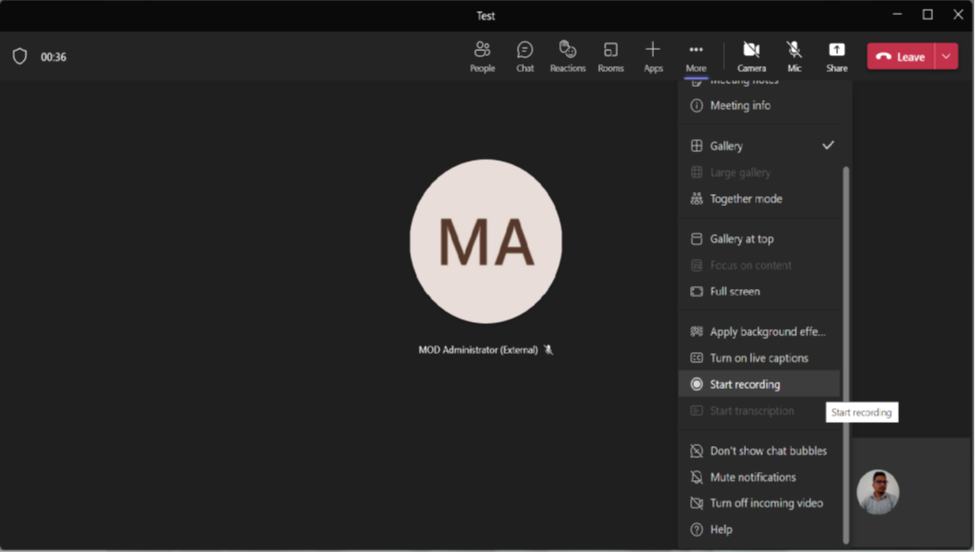Share screen content
This screenshot has width=975, height=553.
836,57
